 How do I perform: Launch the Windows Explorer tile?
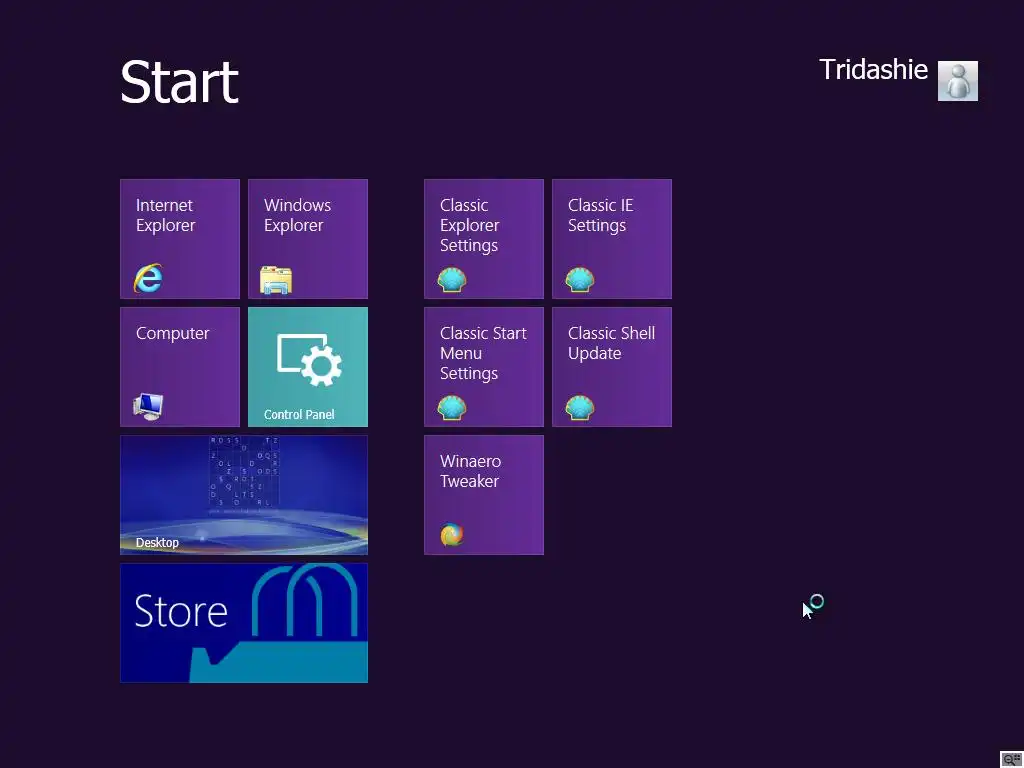pos(308,239)
